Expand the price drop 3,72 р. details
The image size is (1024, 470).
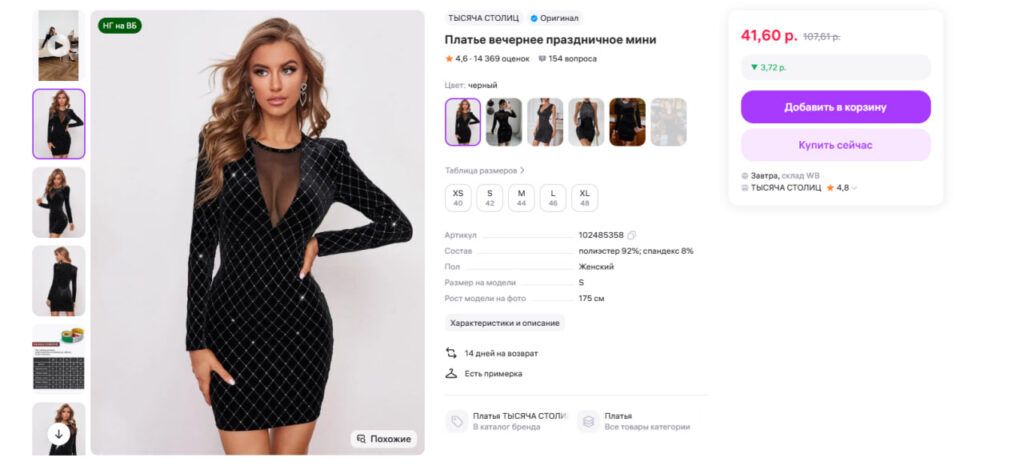coord(835,67)
